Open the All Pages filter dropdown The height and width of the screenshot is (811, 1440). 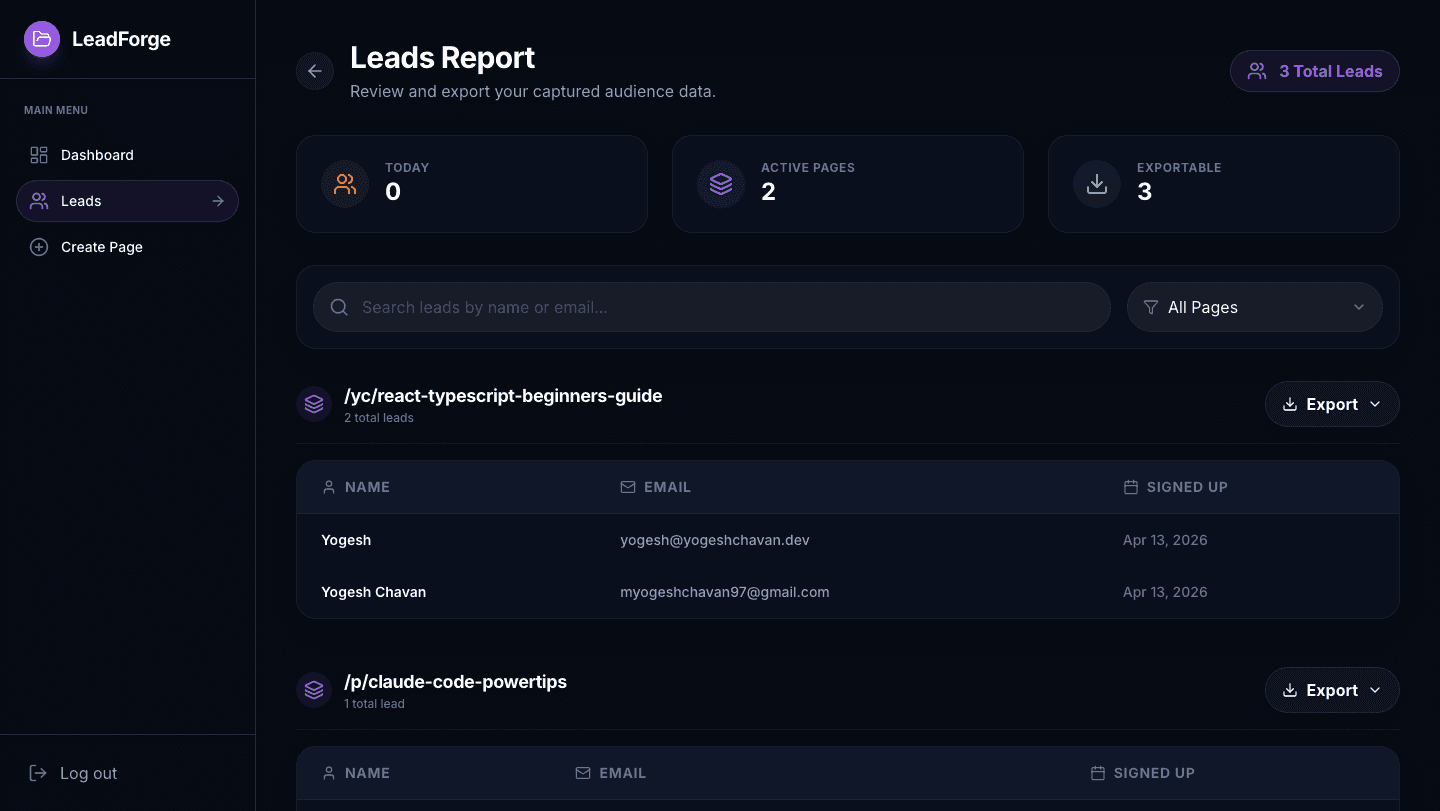click(x=1254, y=307)
